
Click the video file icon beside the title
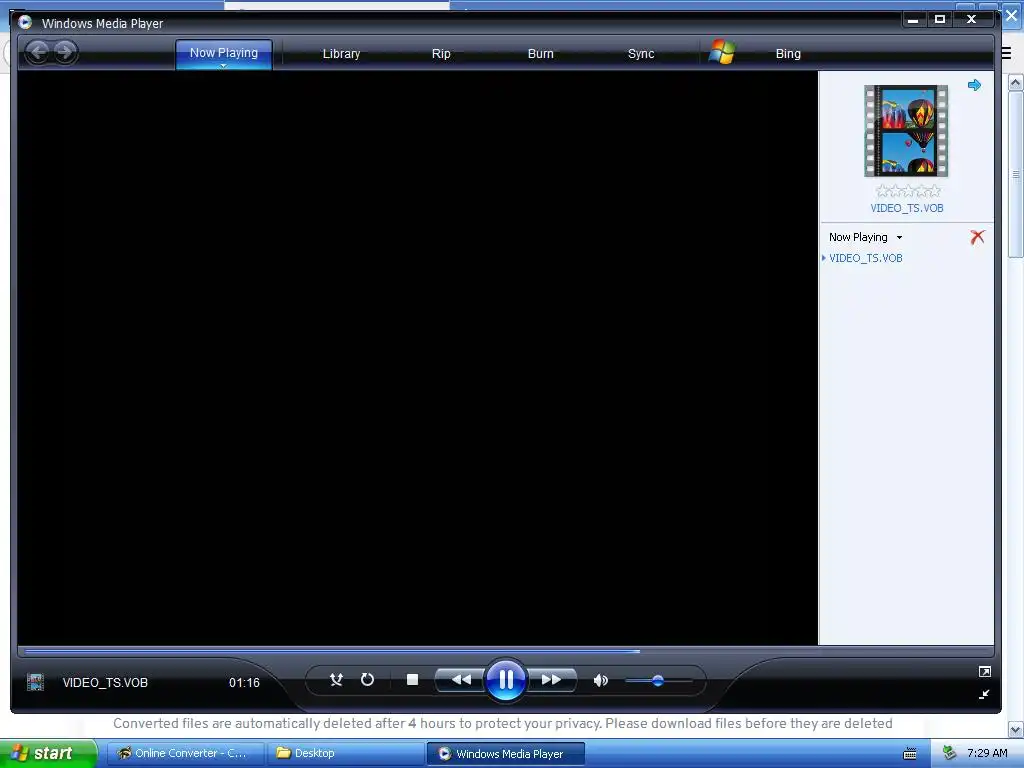(35, 682)
